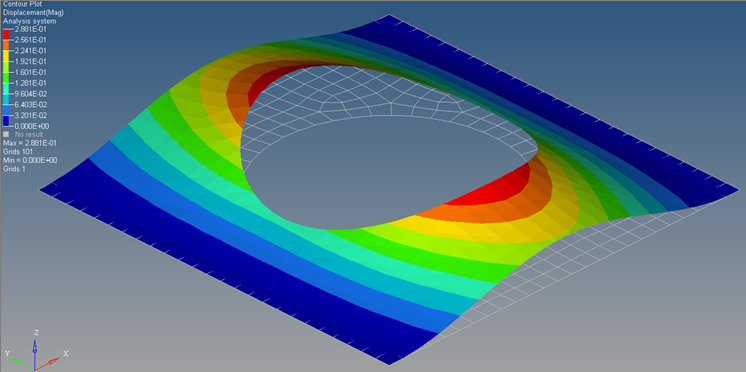The image size is (746, 372).
Task: Click the orange legend color band
Action: coord(6,45)
